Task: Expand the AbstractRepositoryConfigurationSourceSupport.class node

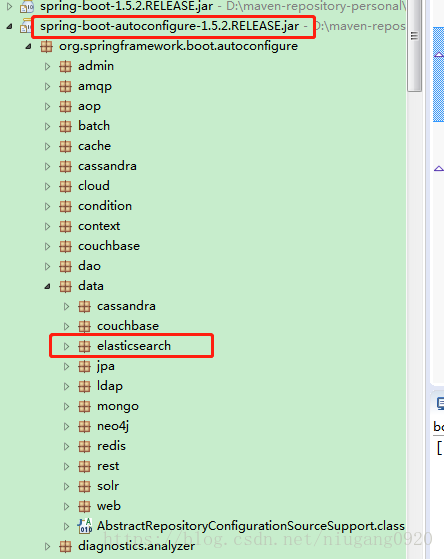Action: (66, 526)
